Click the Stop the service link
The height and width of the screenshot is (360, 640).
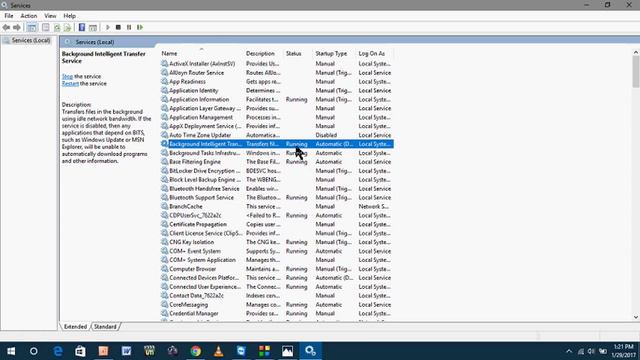tap(67, 76)
